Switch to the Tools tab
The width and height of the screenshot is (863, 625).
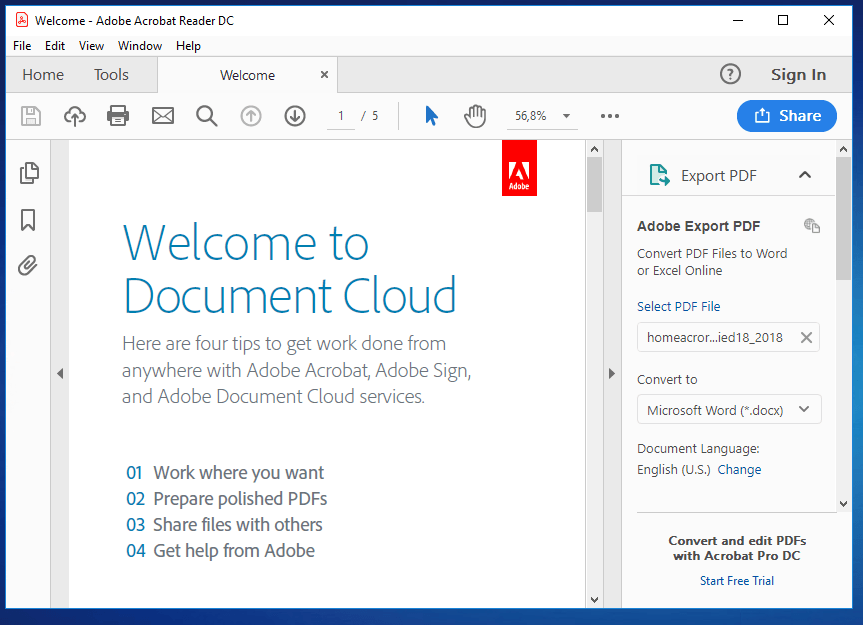tap(111, 75)
